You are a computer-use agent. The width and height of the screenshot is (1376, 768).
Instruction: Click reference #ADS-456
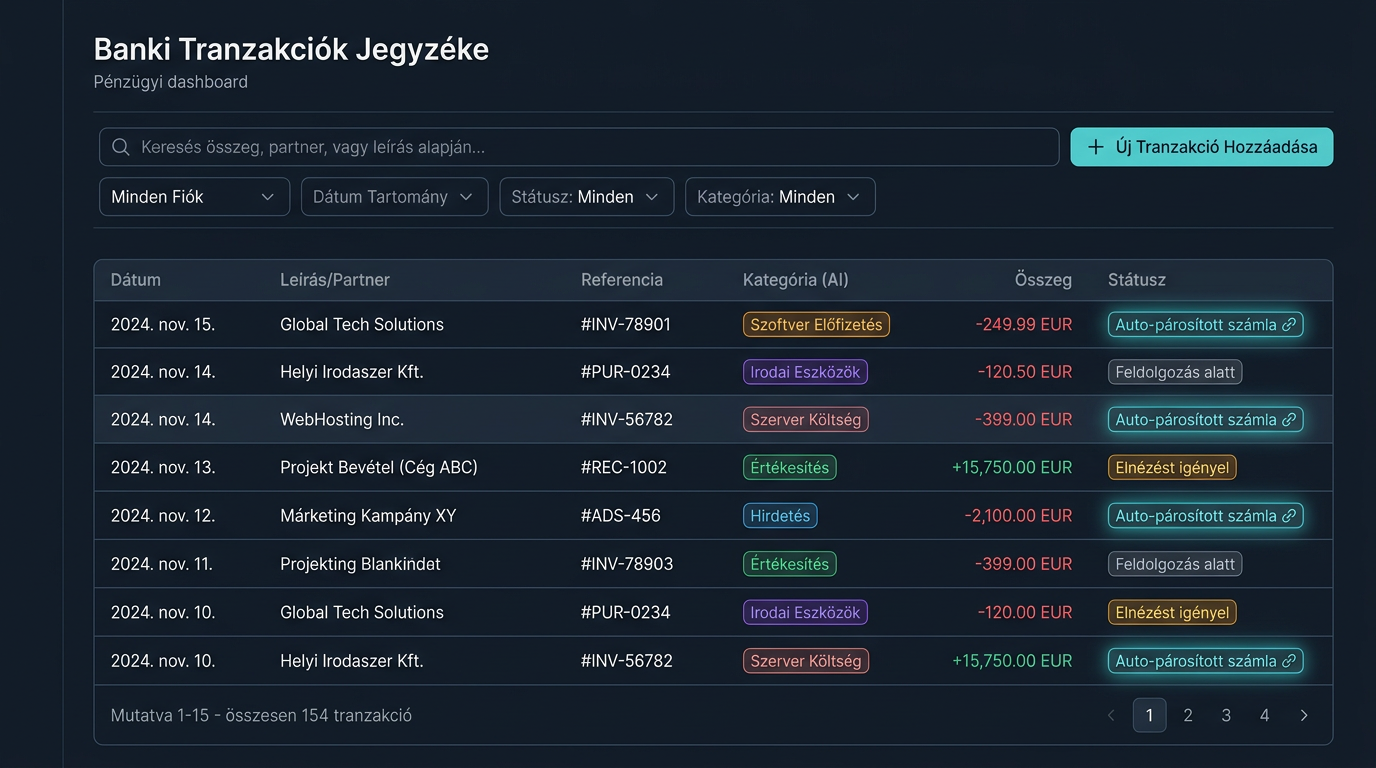(621, 516)
